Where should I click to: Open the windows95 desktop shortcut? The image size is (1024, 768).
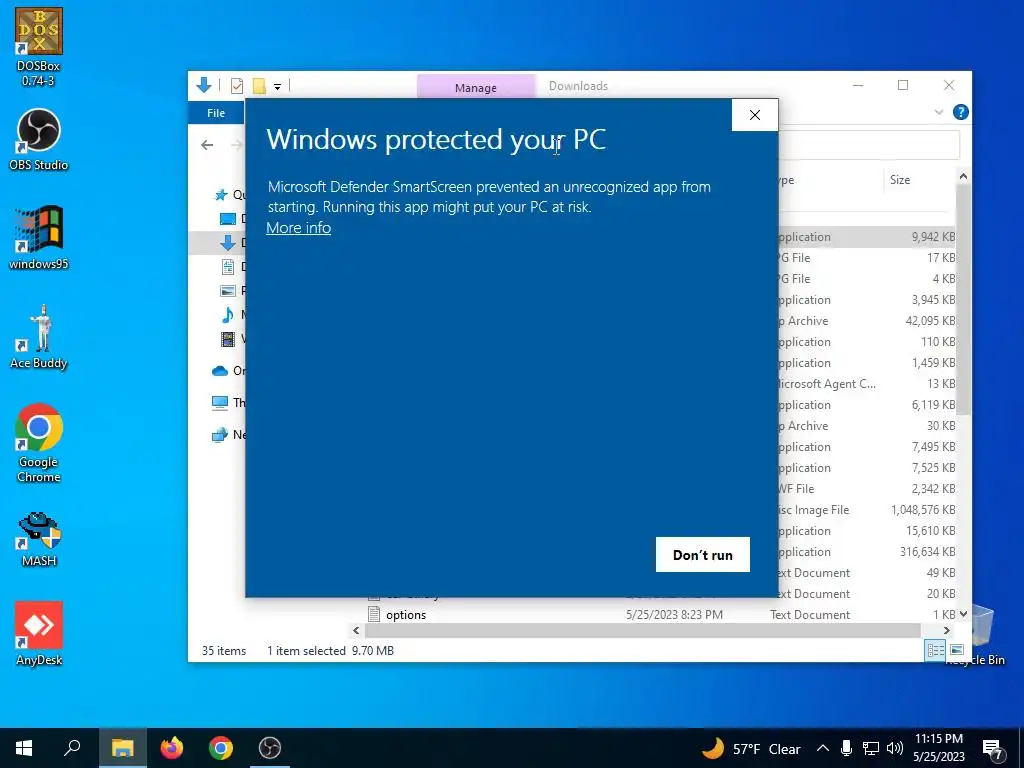pos(38,238)
